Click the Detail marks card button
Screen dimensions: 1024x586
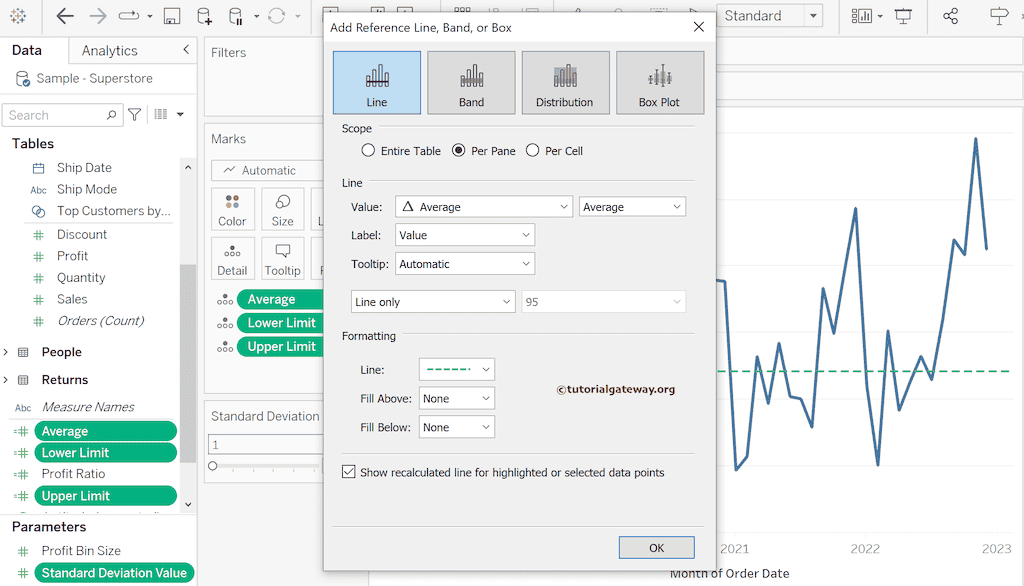pyautogui.click(x=232, y=259)
